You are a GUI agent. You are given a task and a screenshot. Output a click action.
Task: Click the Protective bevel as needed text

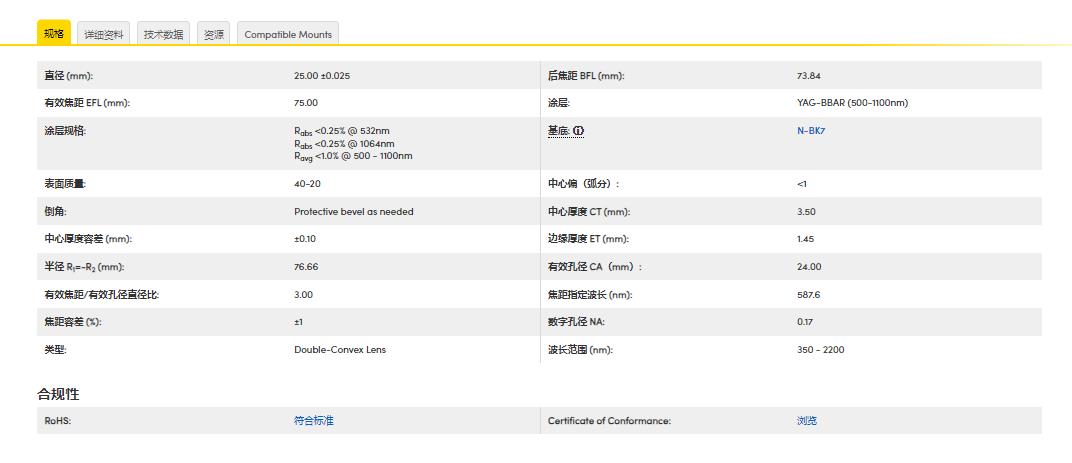353,212
